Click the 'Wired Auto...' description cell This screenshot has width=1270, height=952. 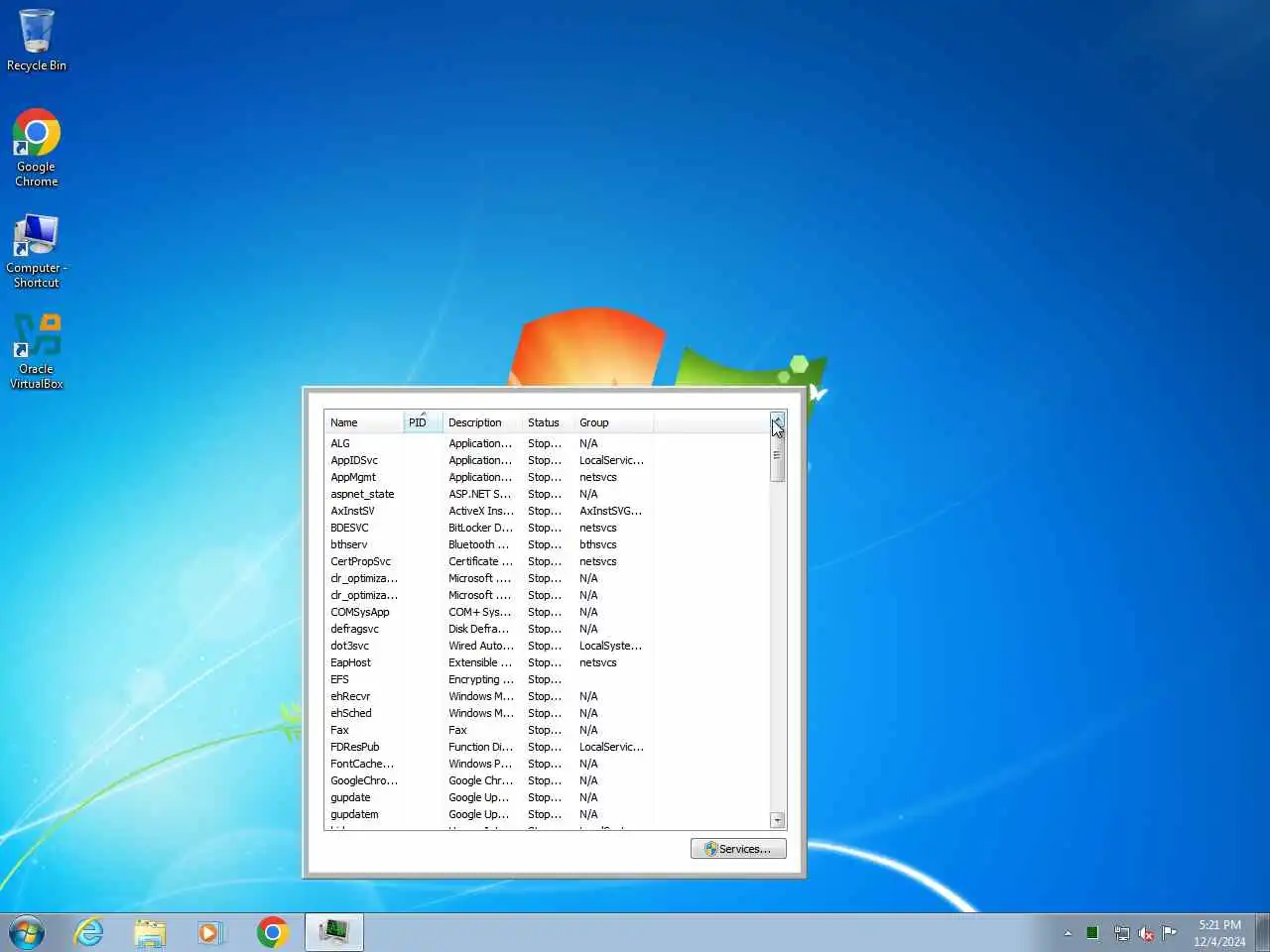click(x=481, y=646)
